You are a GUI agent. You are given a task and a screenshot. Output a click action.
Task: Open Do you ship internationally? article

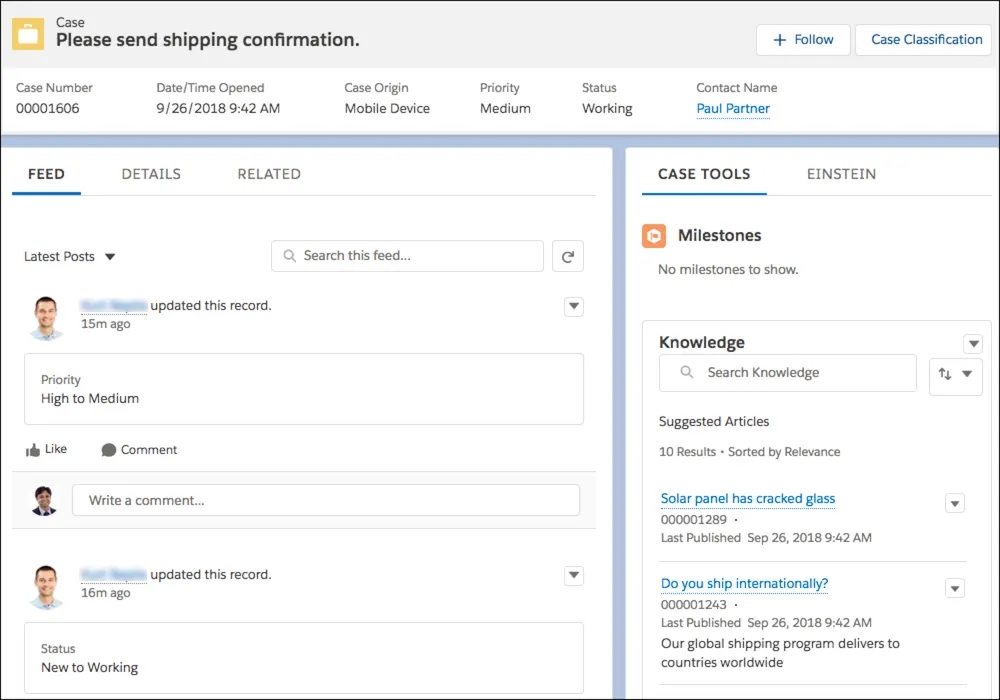pyautogui.click(x=744, y=583)
